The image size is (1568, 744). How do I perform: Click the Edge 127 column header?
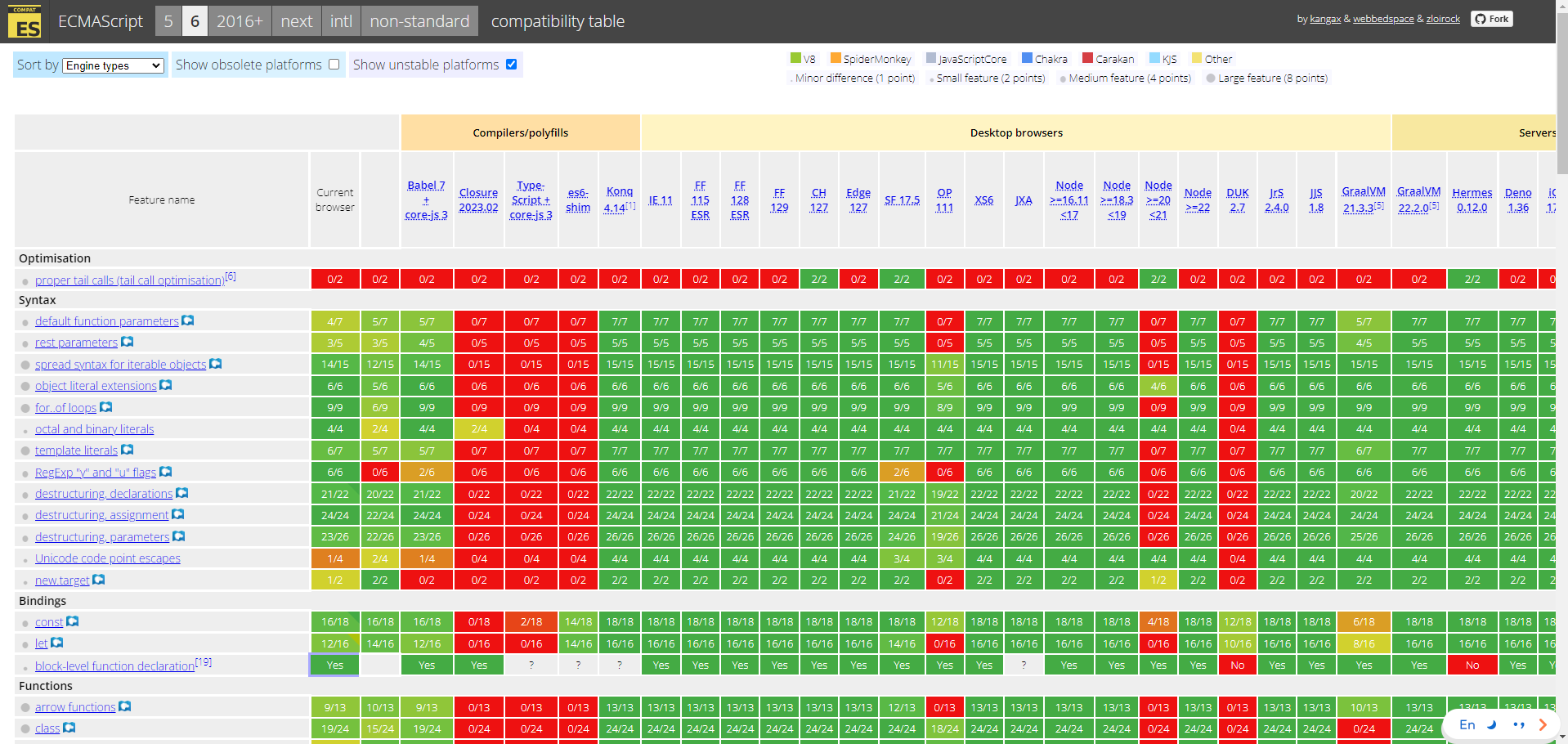click(x=858, y=199)
